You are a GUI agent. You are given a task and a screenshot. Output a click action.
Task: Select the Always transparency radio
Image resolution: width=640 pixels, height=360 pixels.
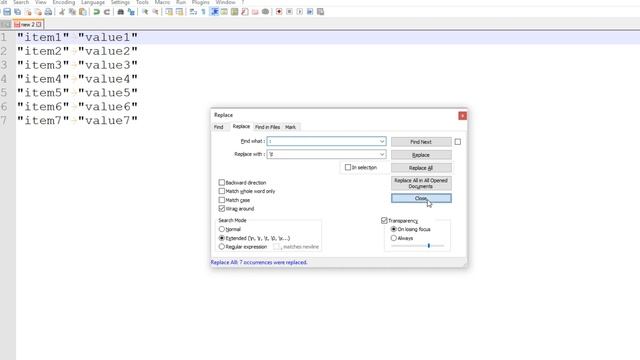[393, 238]
